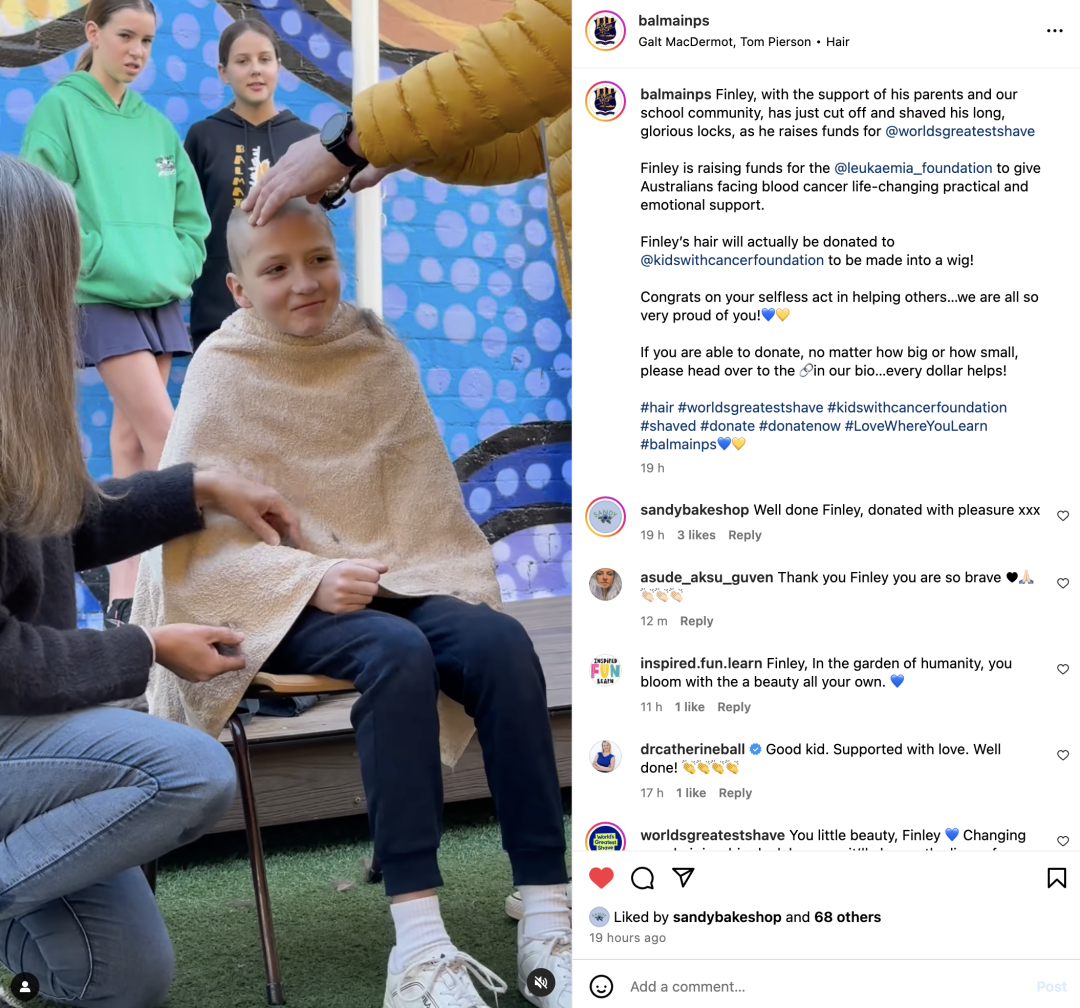
Task: View the 68 others who liked
Action: pos(847,917)
